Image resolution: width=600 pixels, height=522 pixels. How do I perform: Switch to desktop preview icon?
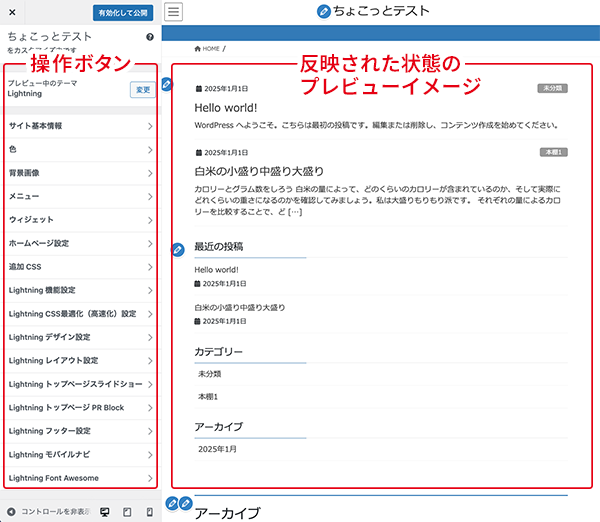(105, 511)
